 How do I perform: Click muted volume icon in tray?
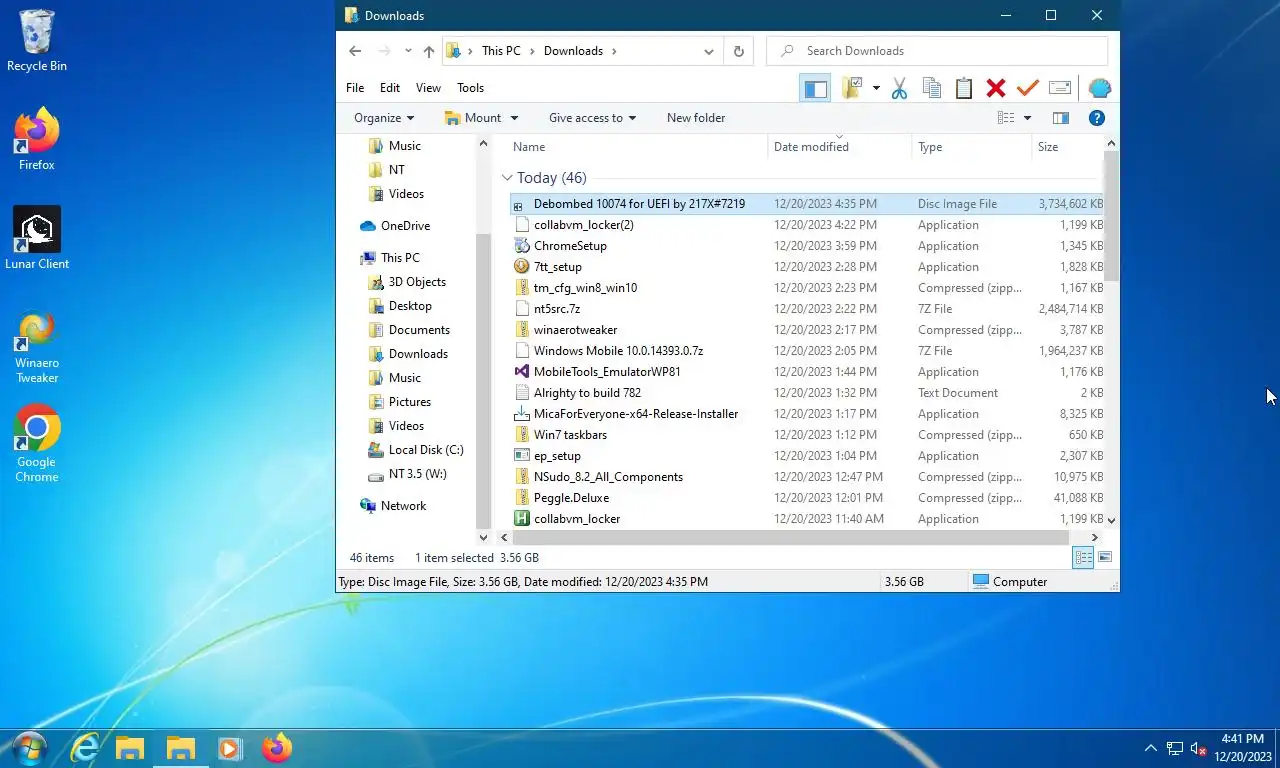point(1199,749)
